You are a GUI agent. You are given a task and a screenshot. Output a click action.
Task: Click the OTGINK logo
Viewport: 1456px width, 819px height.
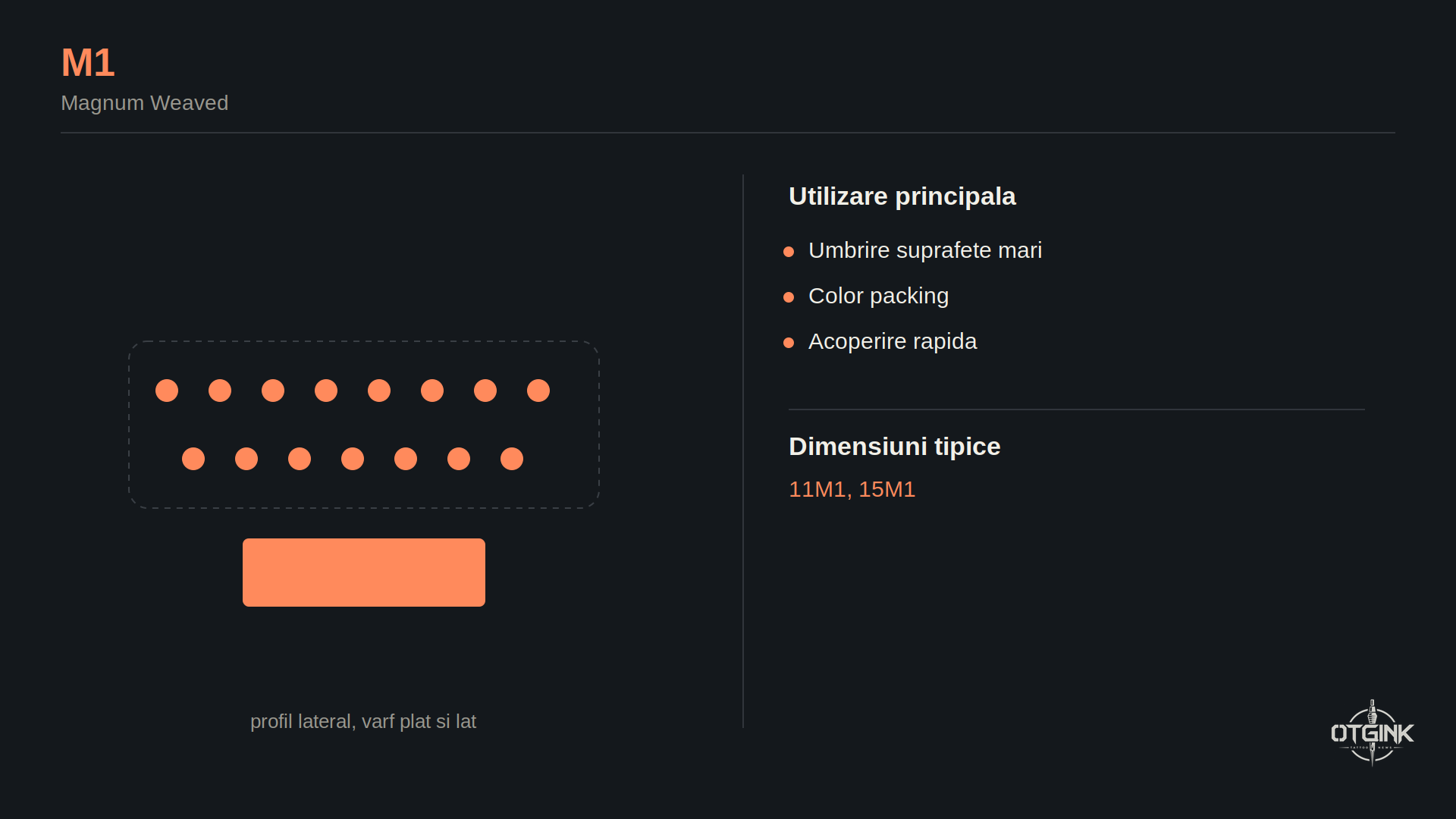[1372, 733]
